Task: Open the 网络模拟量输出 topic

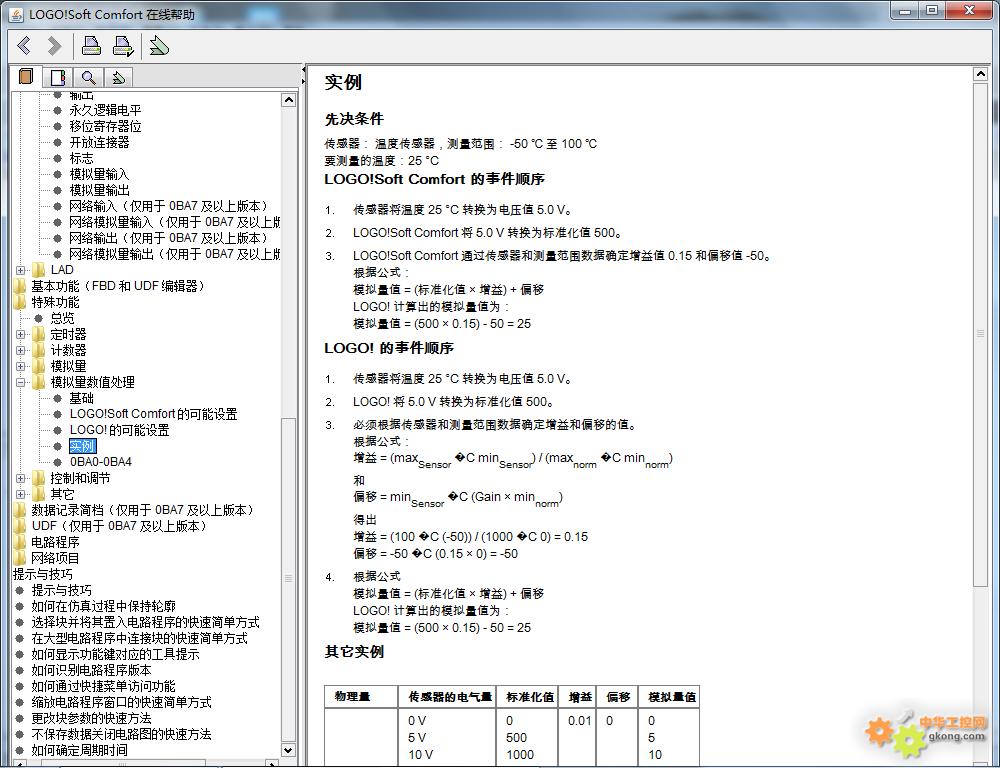Action: (175, 254)
